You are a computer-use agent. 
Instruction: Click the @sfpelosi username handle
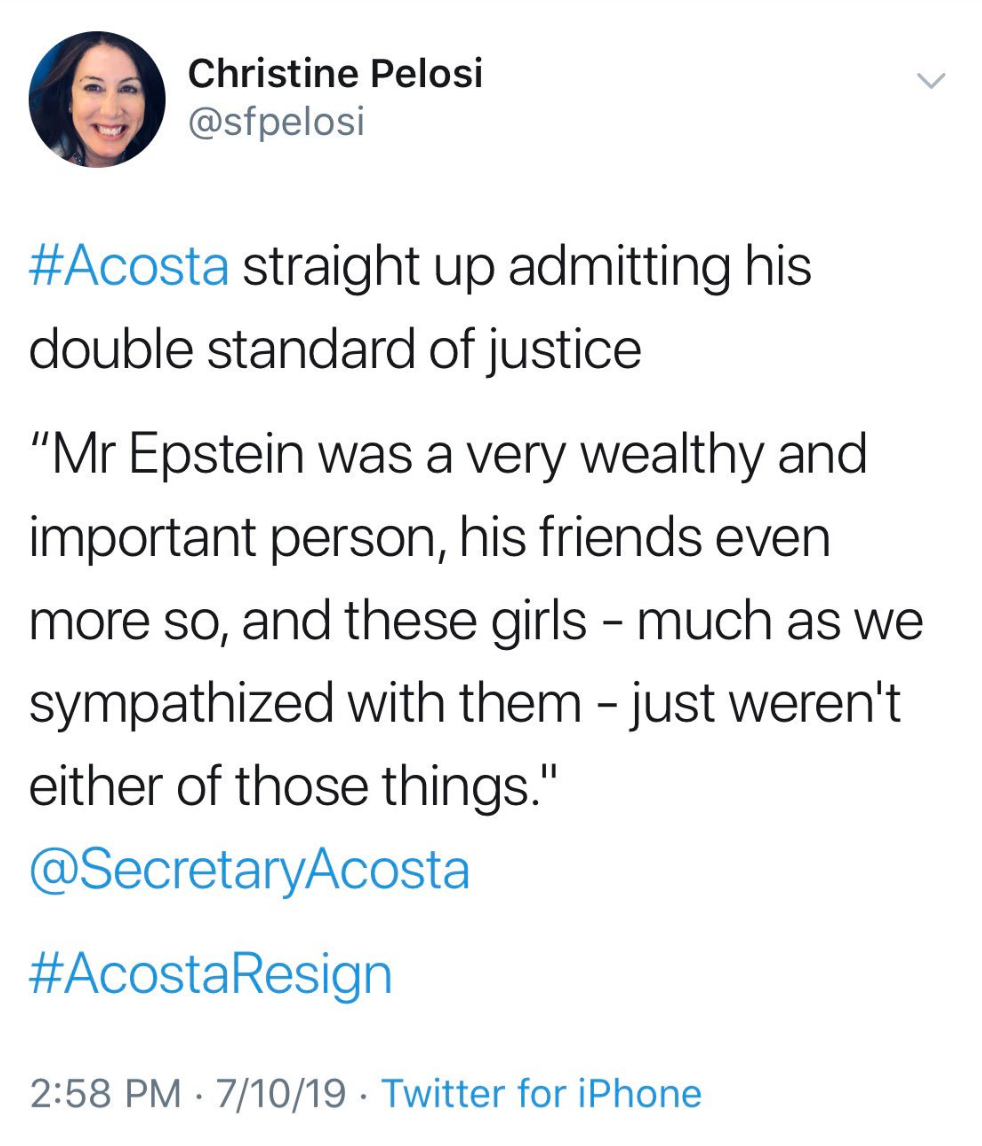click(x=277, y=122)
